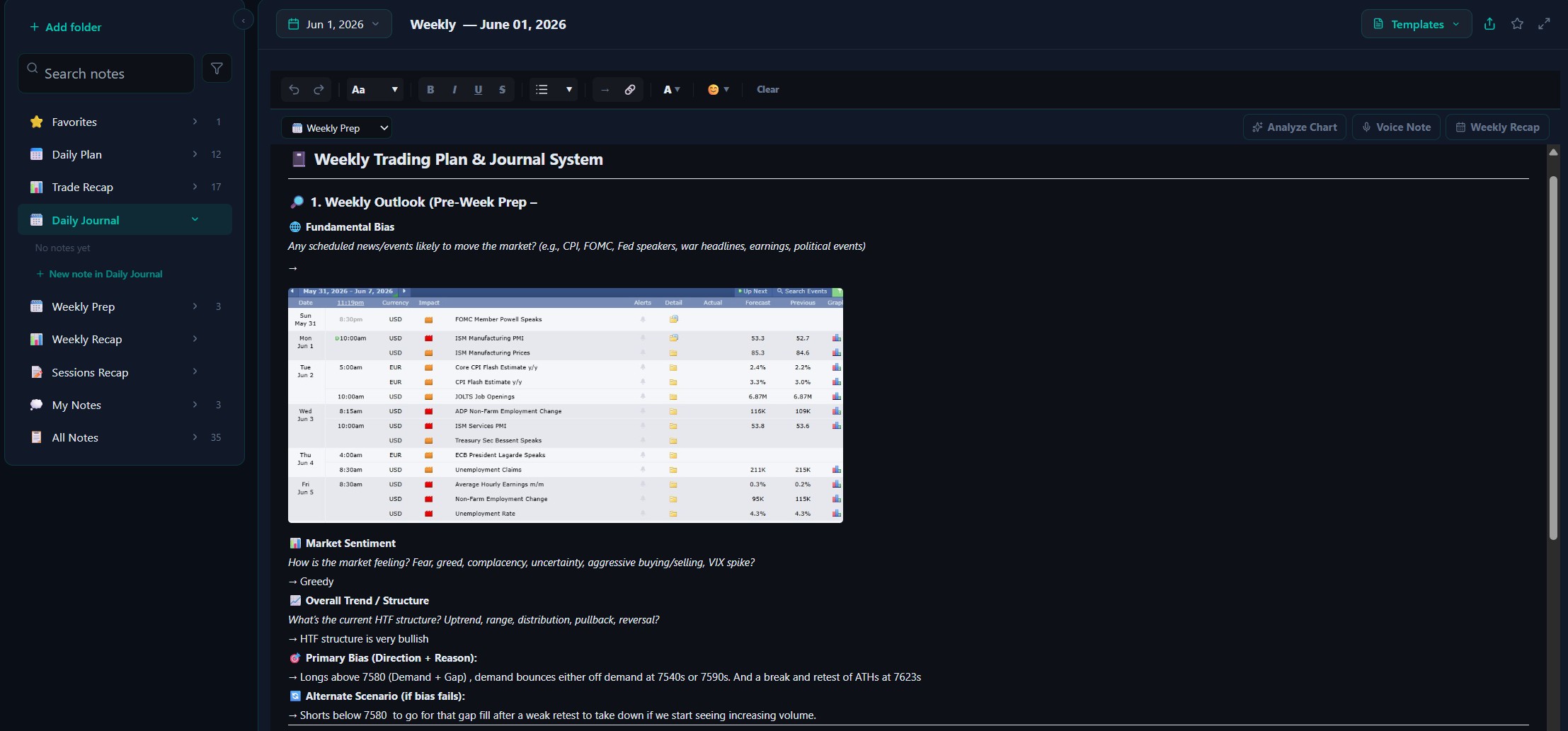Click the Undo arrow icon
The image size is (1568, 731).
(294, 90)
